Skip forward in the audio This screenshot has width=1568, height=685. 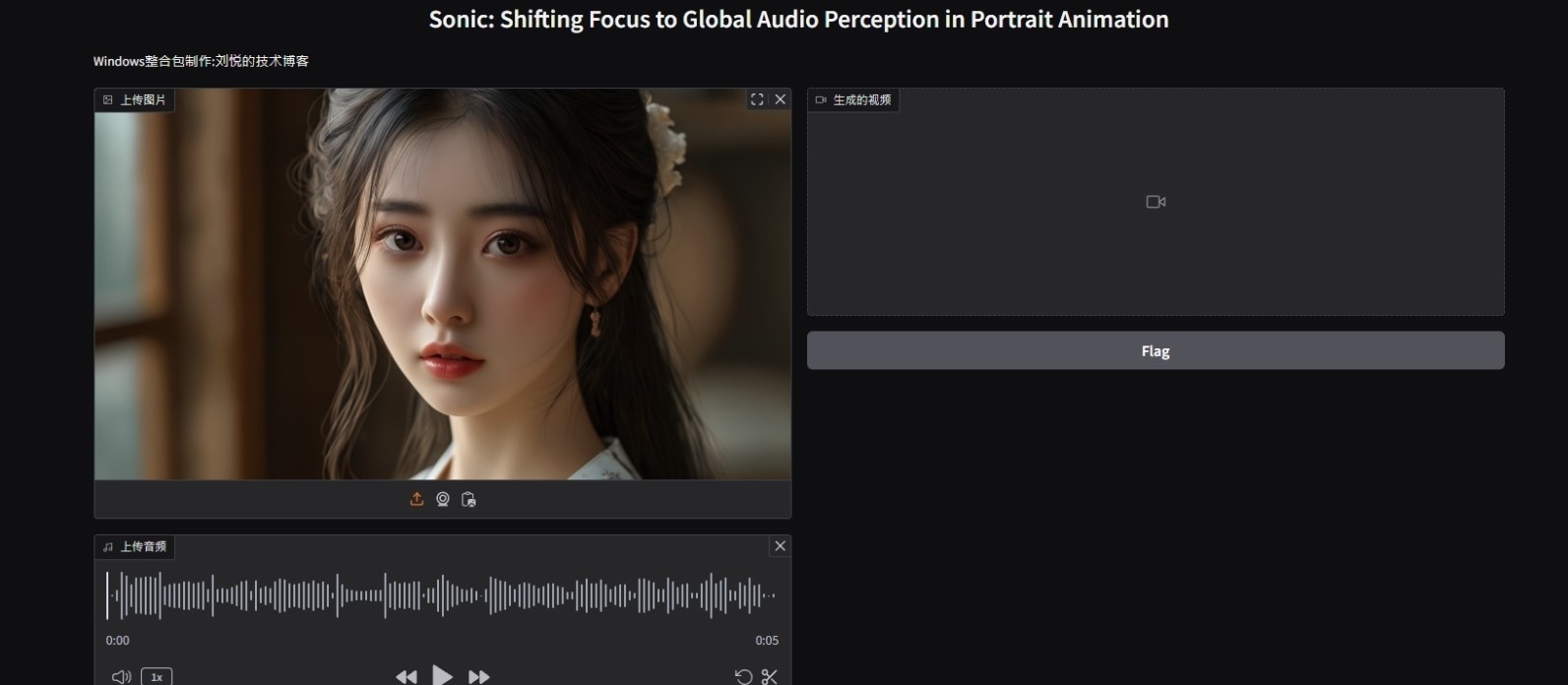(479, 676)
